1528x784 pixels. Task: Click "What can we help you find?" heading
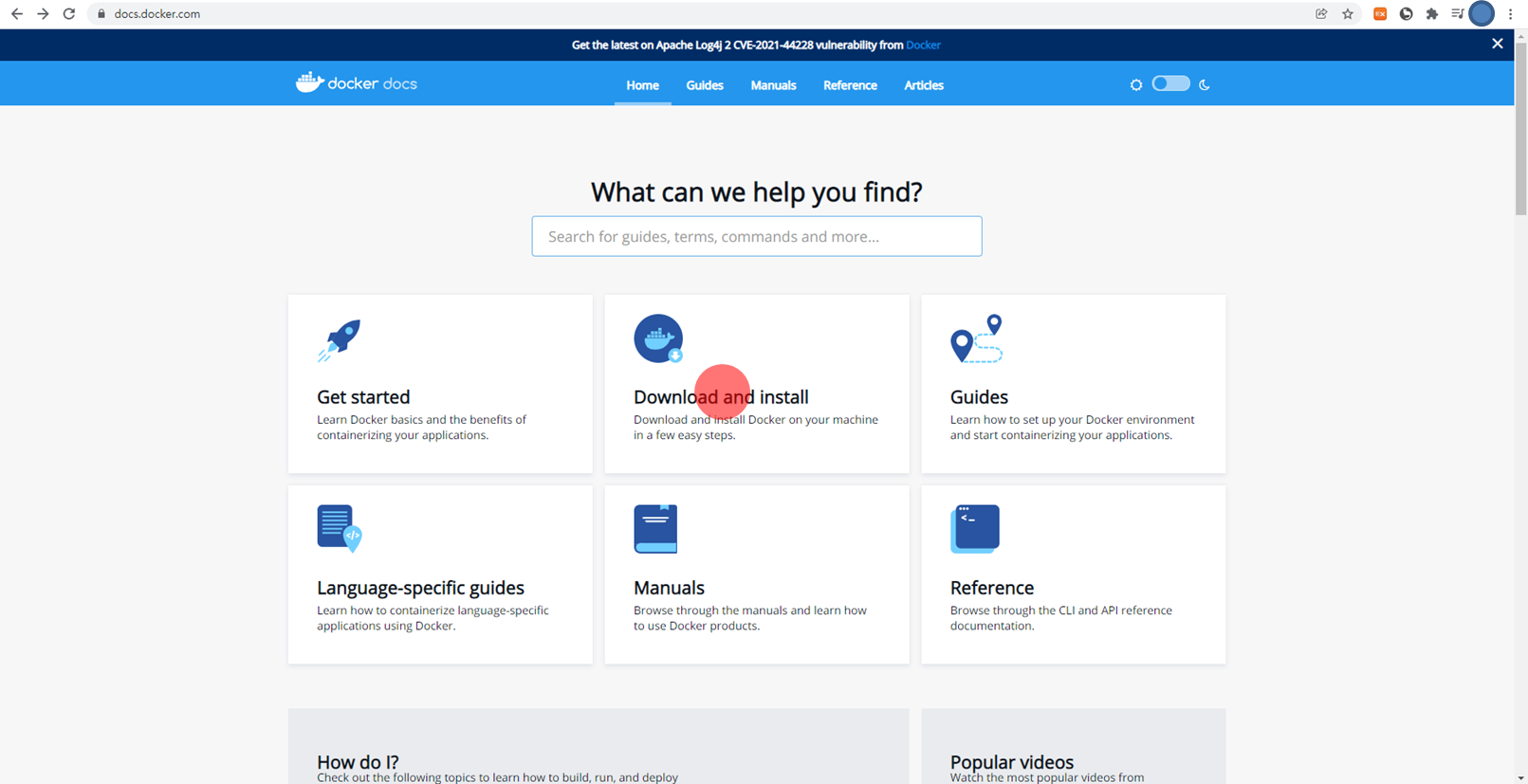click(757, 191)
